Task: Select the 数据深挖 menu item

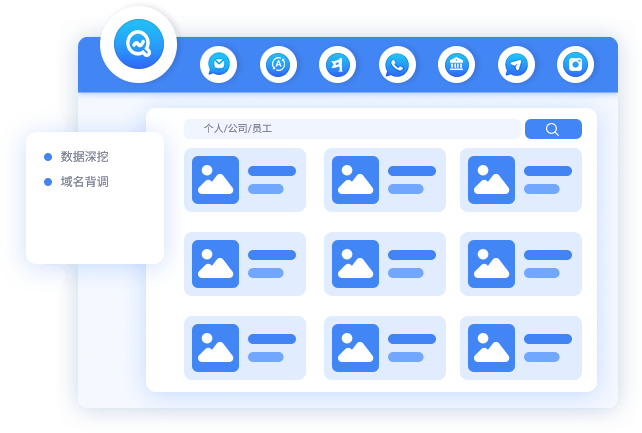Action: pos(84,156)
